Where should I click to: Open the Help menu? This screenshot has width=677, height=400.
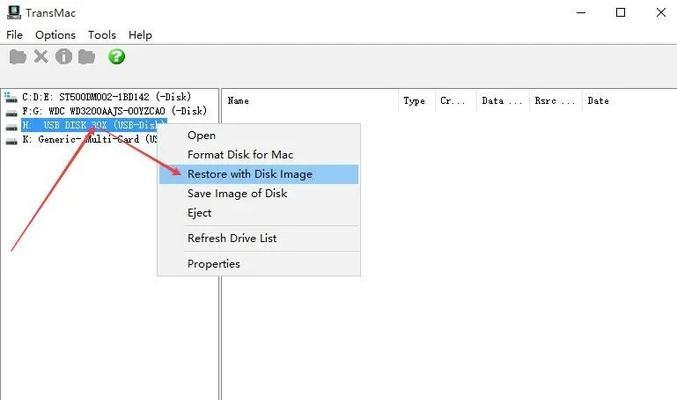pyautogui.click(x=140, y=35)
